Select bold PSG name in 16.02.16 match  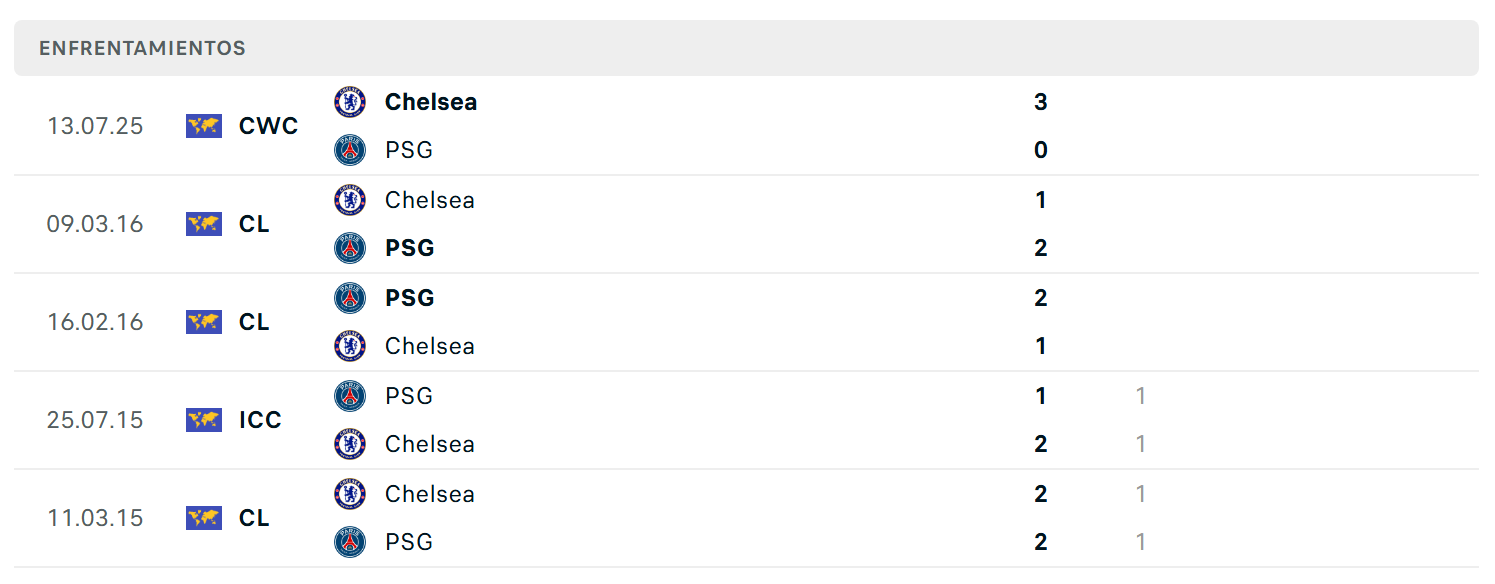(410, 298)
